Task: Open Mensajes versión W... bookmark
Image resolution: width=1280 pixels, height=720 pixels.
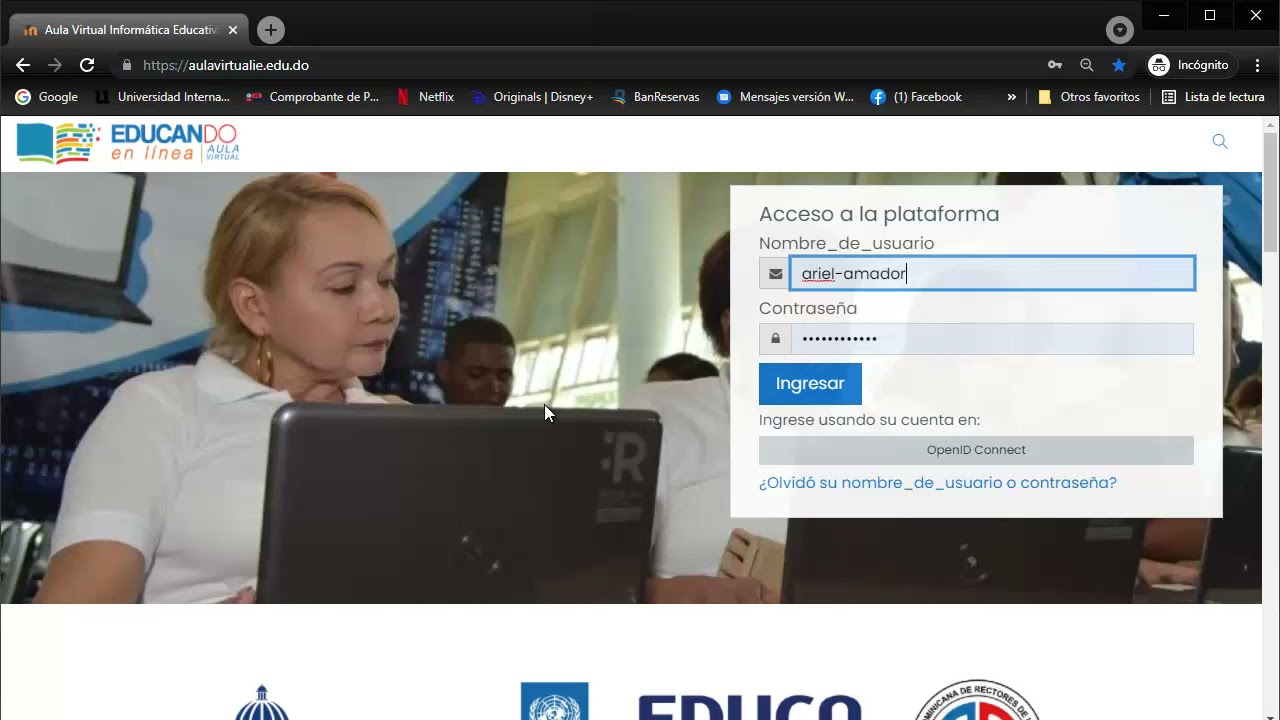Action: click(786, 97)
